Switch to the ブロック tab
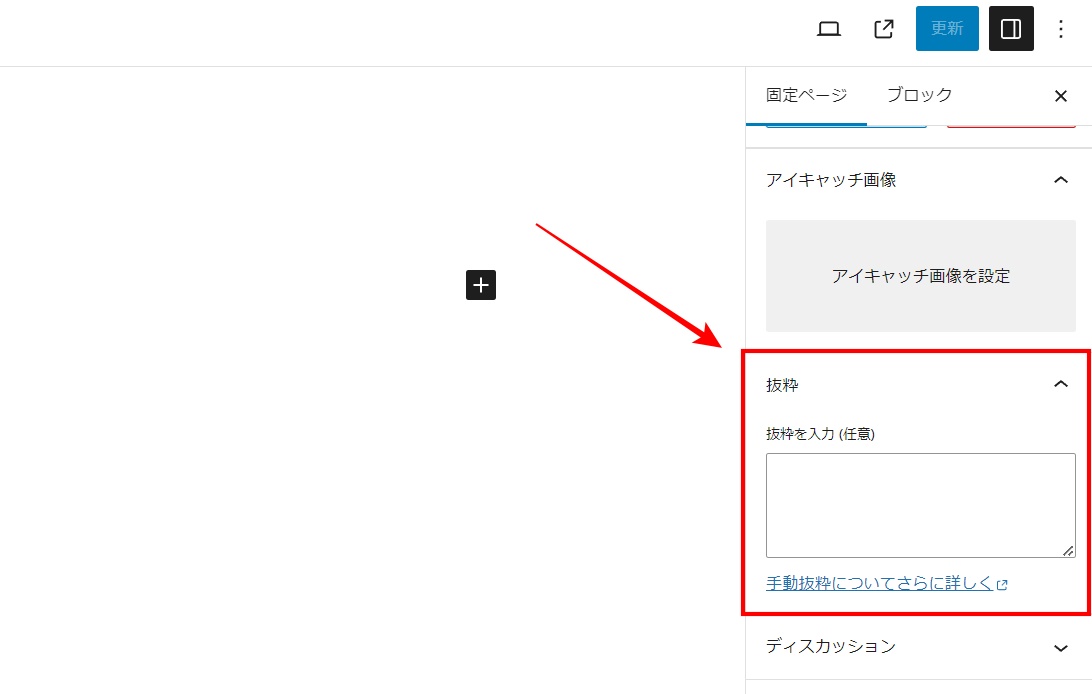This screenshot has height=694, width=1092. pos(919,96)
